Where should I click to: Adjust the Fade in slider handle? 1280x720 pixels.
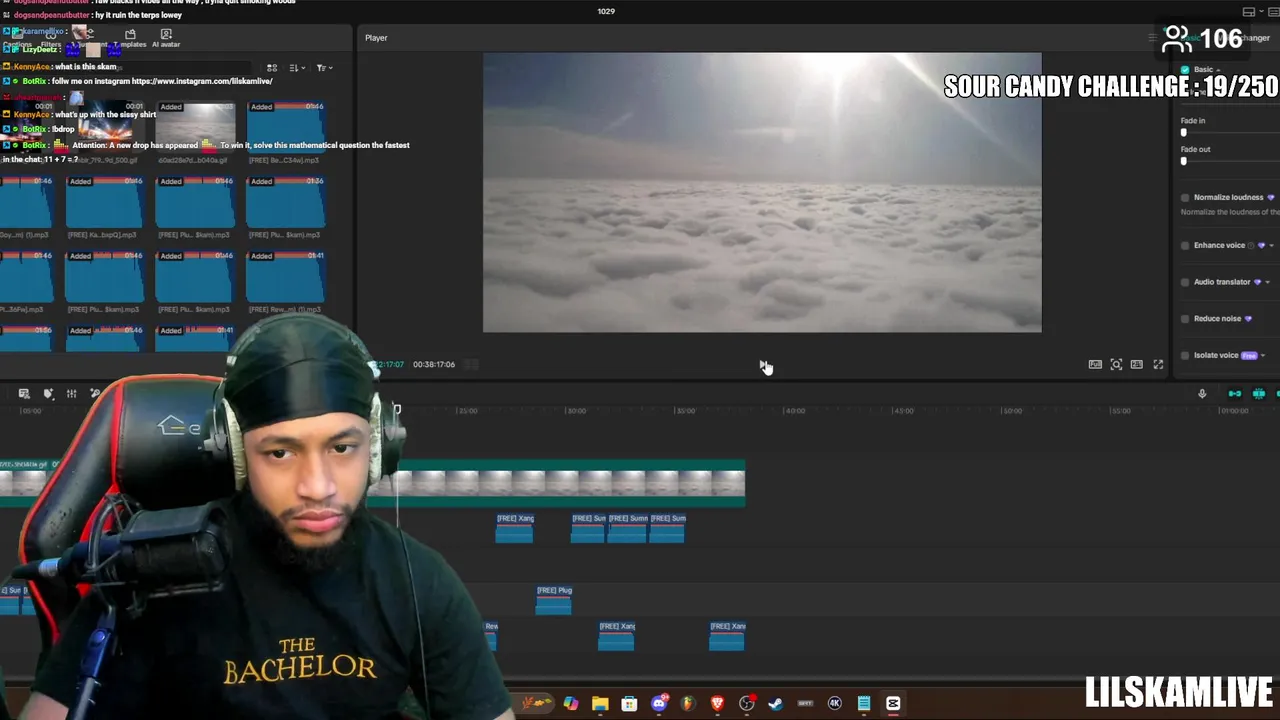coord(1184,133)
